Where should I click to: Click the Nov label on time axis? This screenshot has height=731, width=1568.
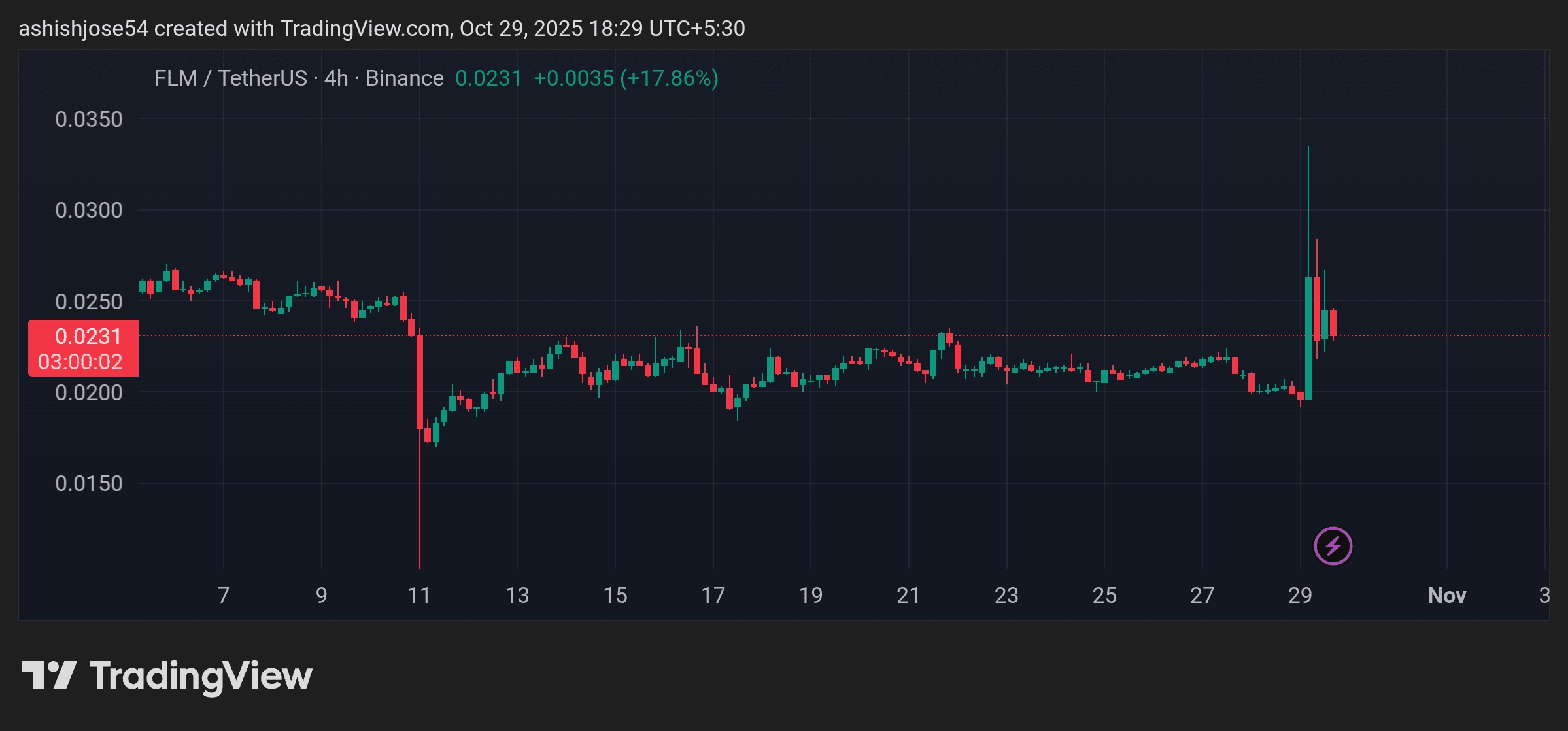point(1446,596)
